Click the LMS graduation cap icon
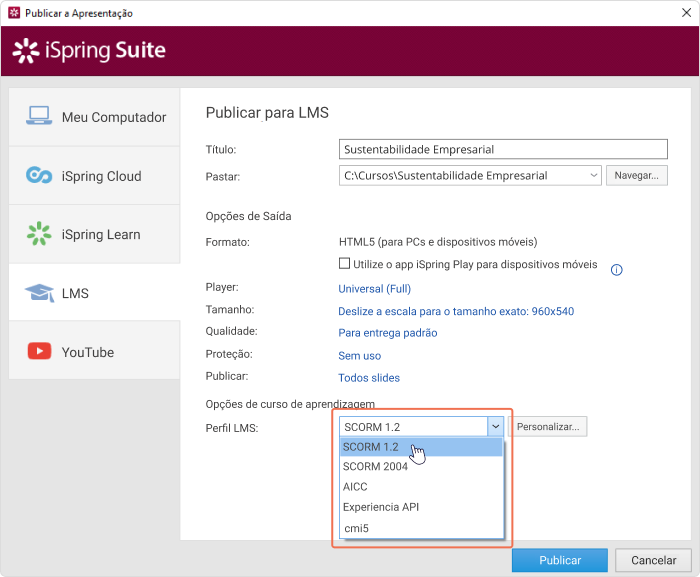 click(39, 293)
